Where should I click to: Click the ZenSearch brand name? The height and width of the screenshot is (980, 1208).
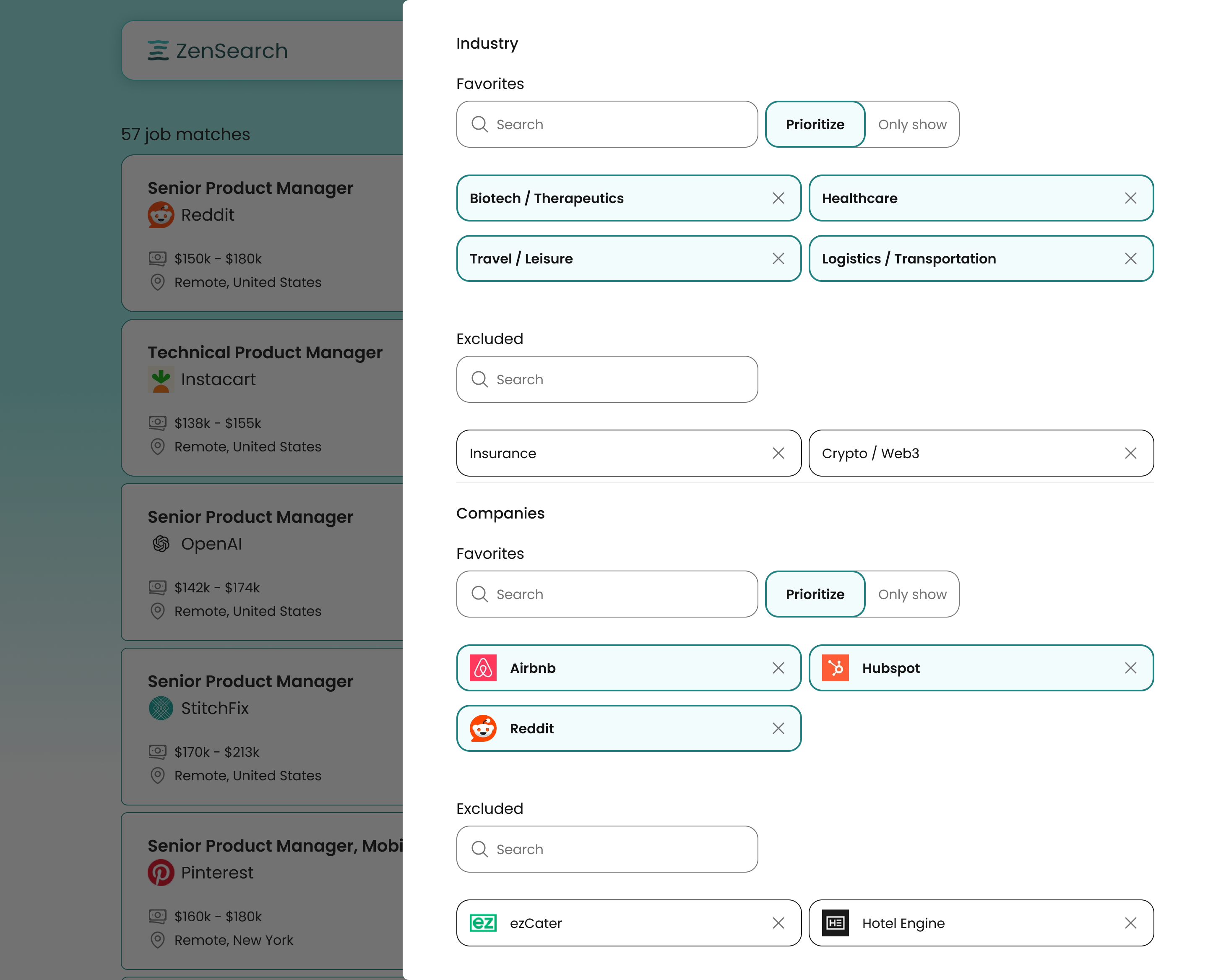[x=232, y=51]
